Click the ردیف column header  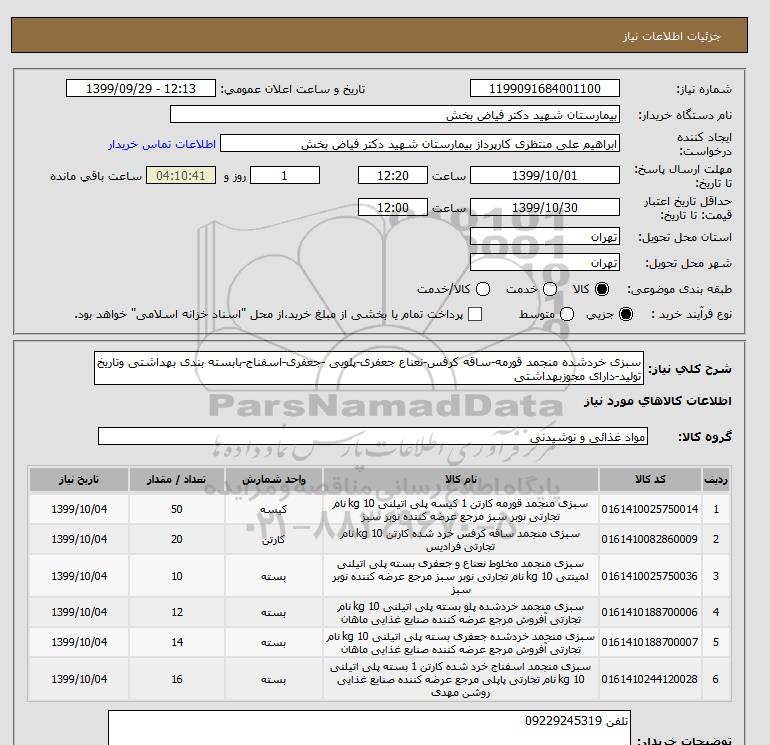715,479
